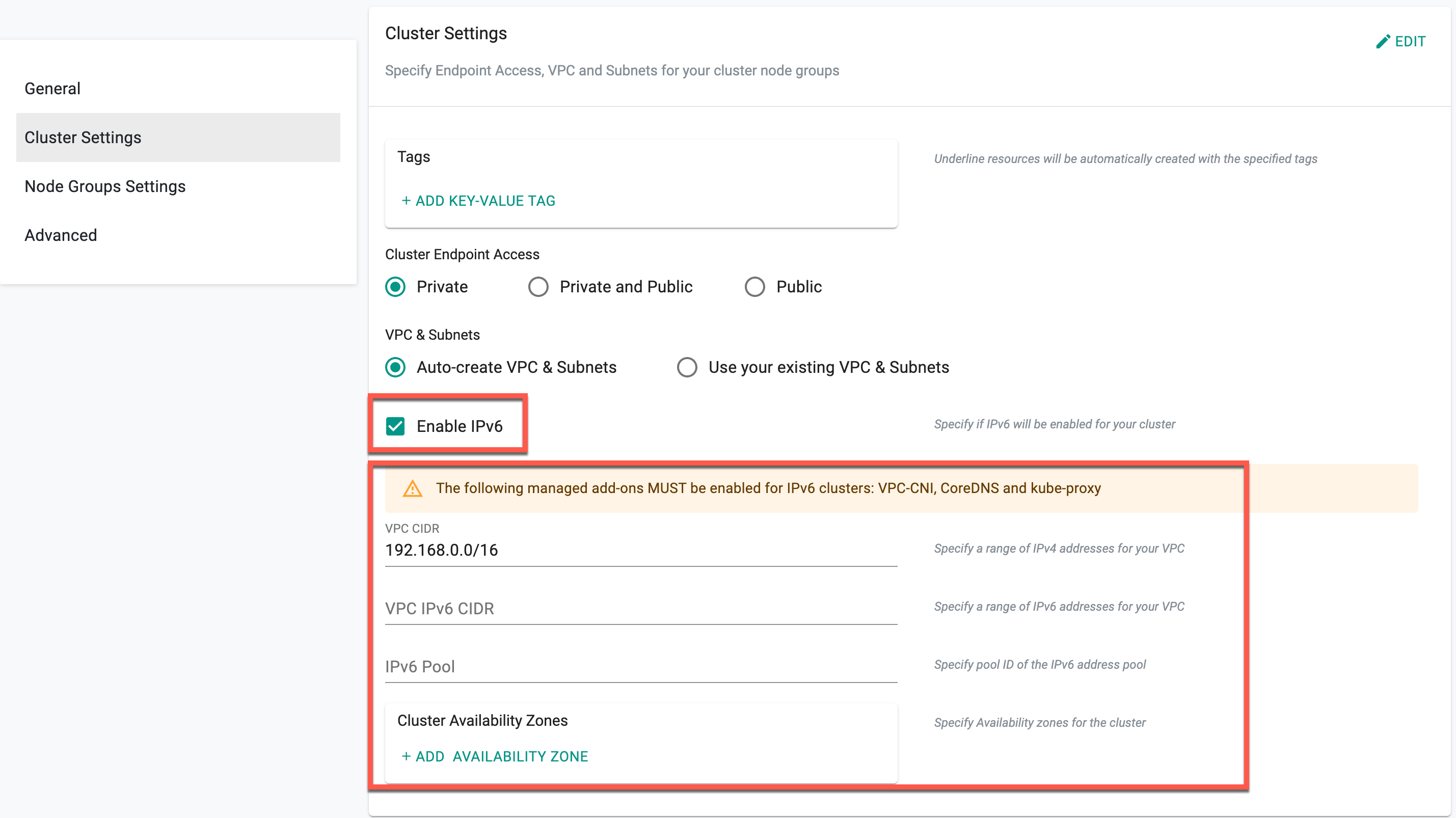Select the Public endpoint access radio
This screenshot has height=818, width=1456.
pyautogui.click(x=754, y=287)
